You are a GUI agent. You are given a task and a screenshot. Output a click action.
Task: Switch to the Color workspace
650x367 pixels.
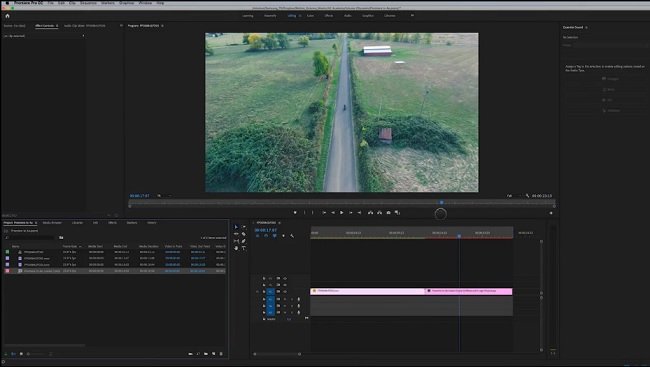pyautogui.click(x=310, y=16)
